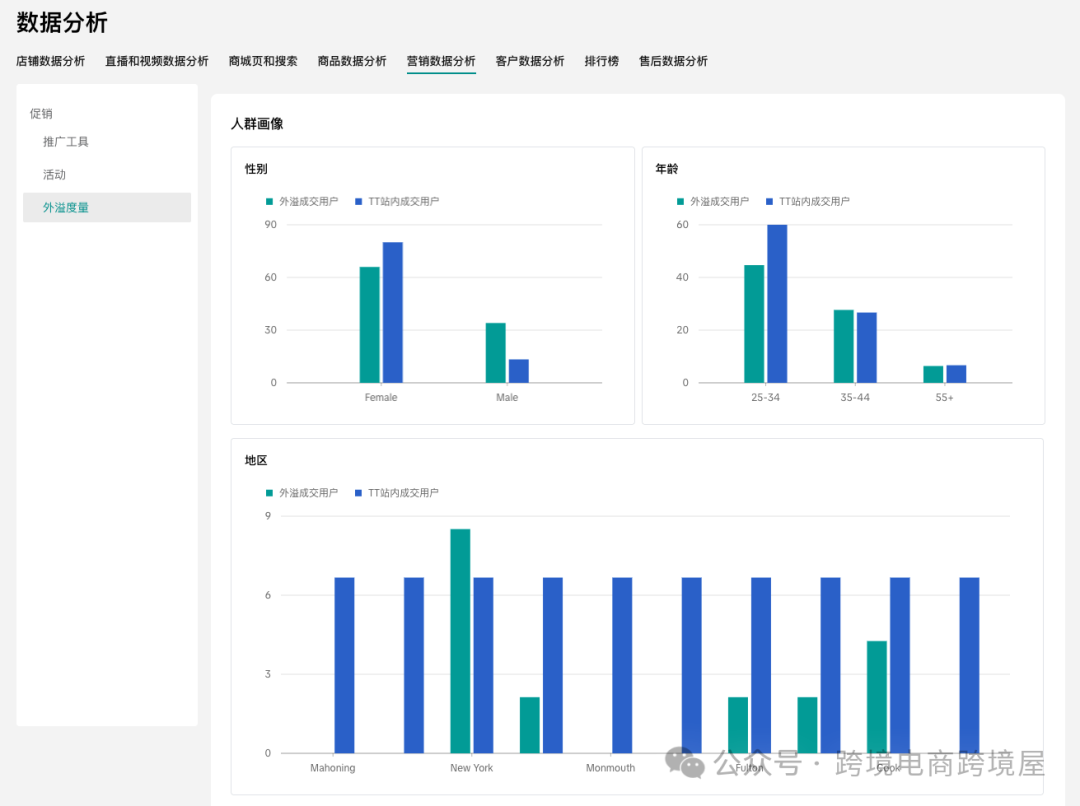The width and height of the screenshot is (1080, 806).
Task: Click the 排行榜 tab
Action: pyautogui.click(x=602, y=61)
